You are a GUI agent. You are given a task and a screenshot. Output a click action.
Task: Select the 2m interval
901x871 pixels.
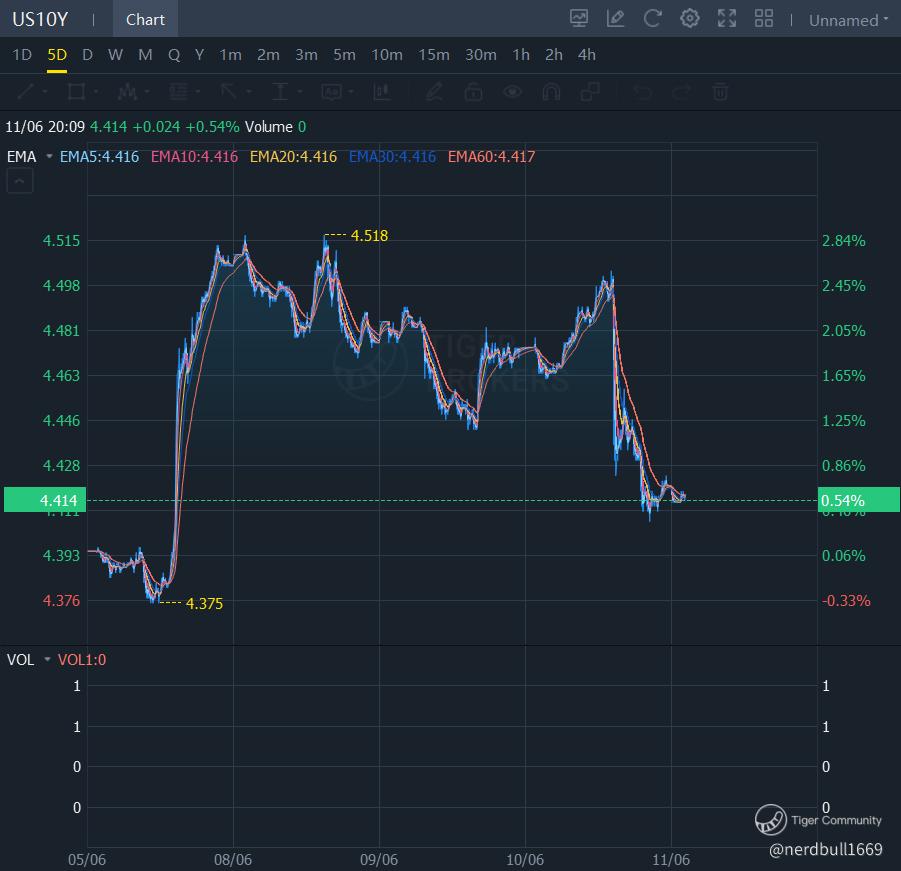[x=268, y=55]
